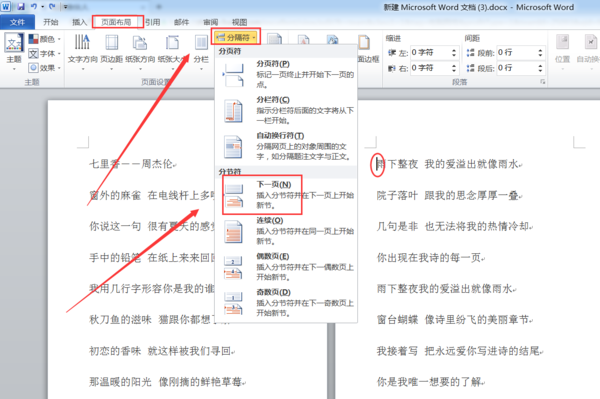Open the 引用 tab

[153, 22]
